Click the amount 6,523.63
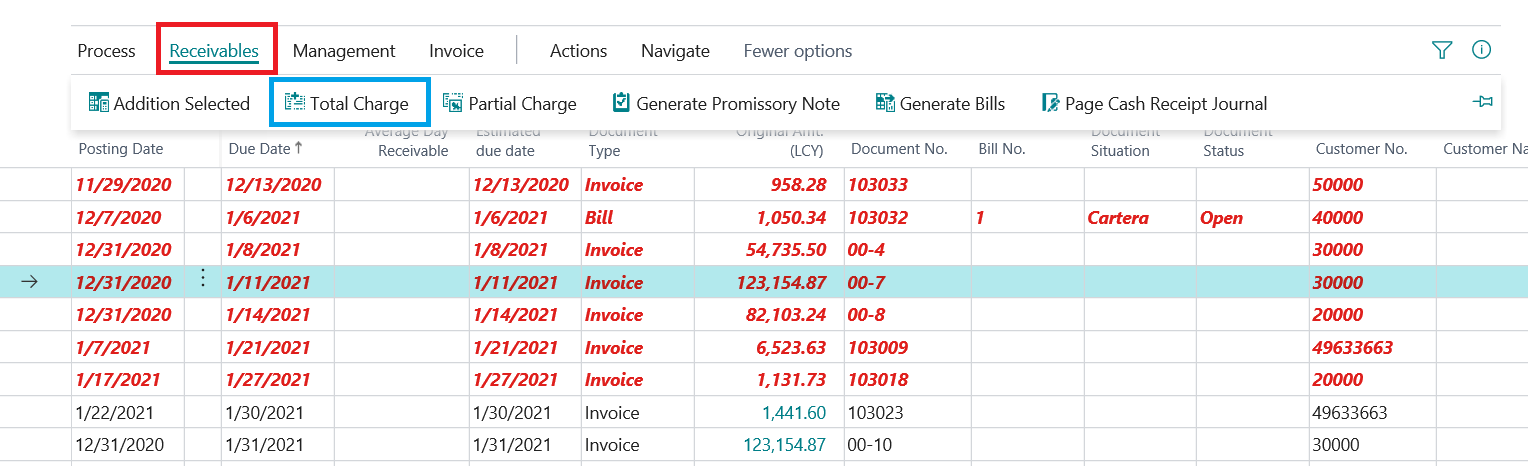The height and width of the screenshot is (466, 1528). pos(790,348)
